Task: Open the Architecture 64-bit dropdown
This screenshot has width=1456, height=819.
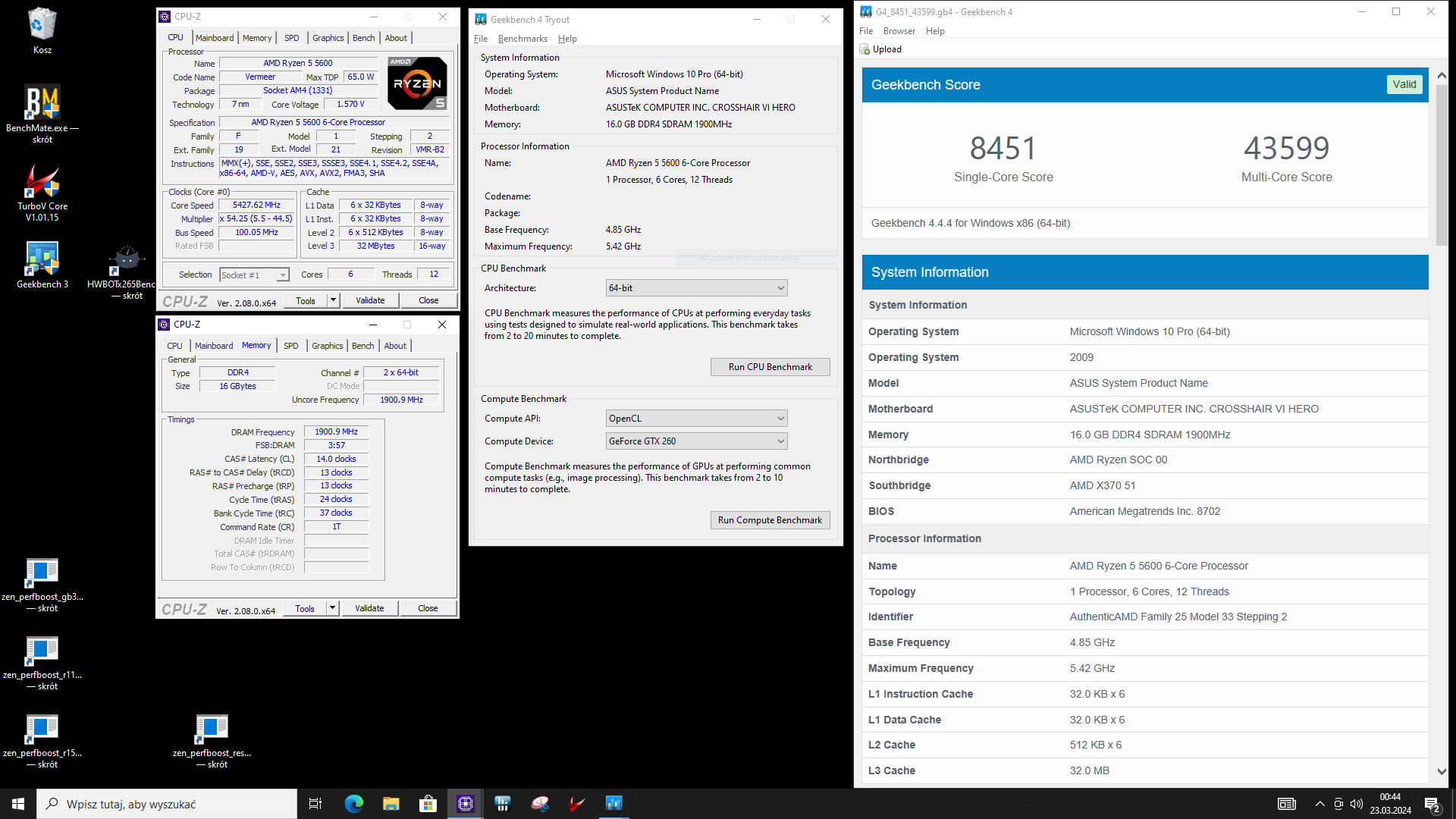Action: (x=696, y=288)
